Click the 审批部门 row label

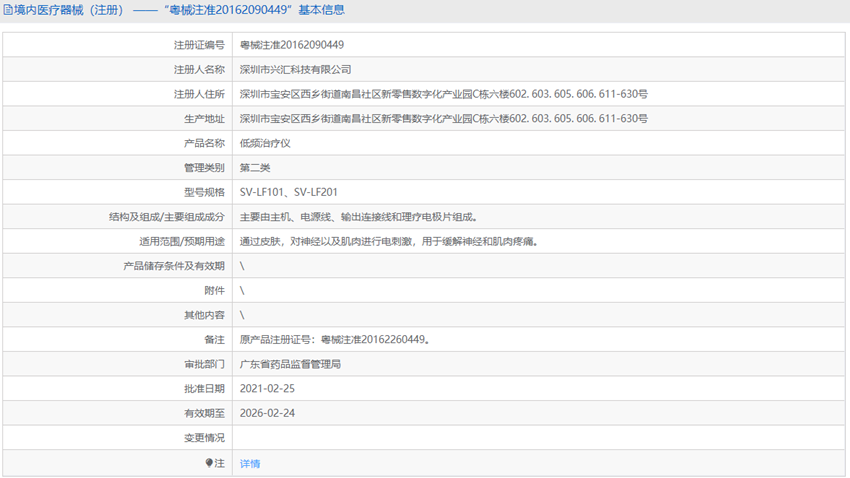pyautogui.click(x=204, y=364)
